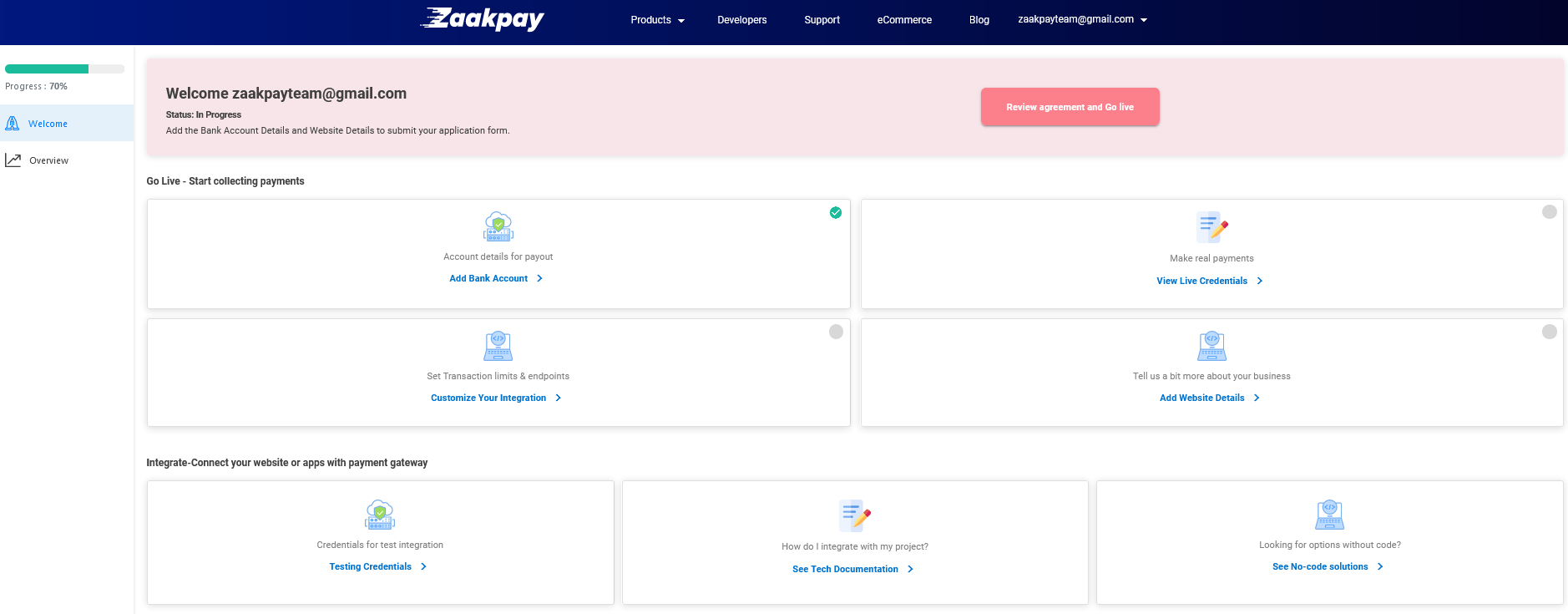The image size is (1568, 614).
Task: Click the Progress : 70% label
Action: (36, 86)
